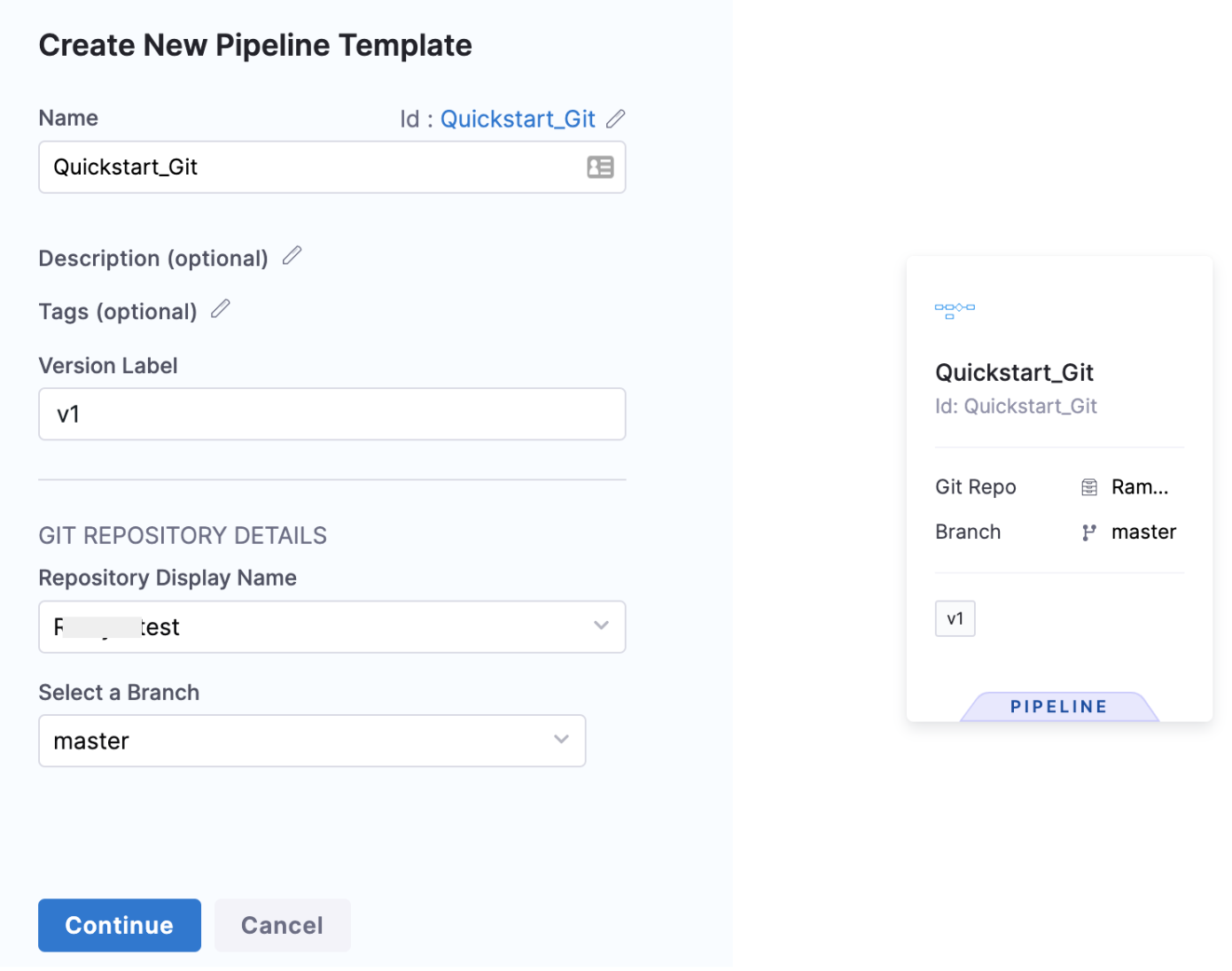The image size is (1232, 971).
Task: Click the Description (optional) label
Action: point(153,259)
